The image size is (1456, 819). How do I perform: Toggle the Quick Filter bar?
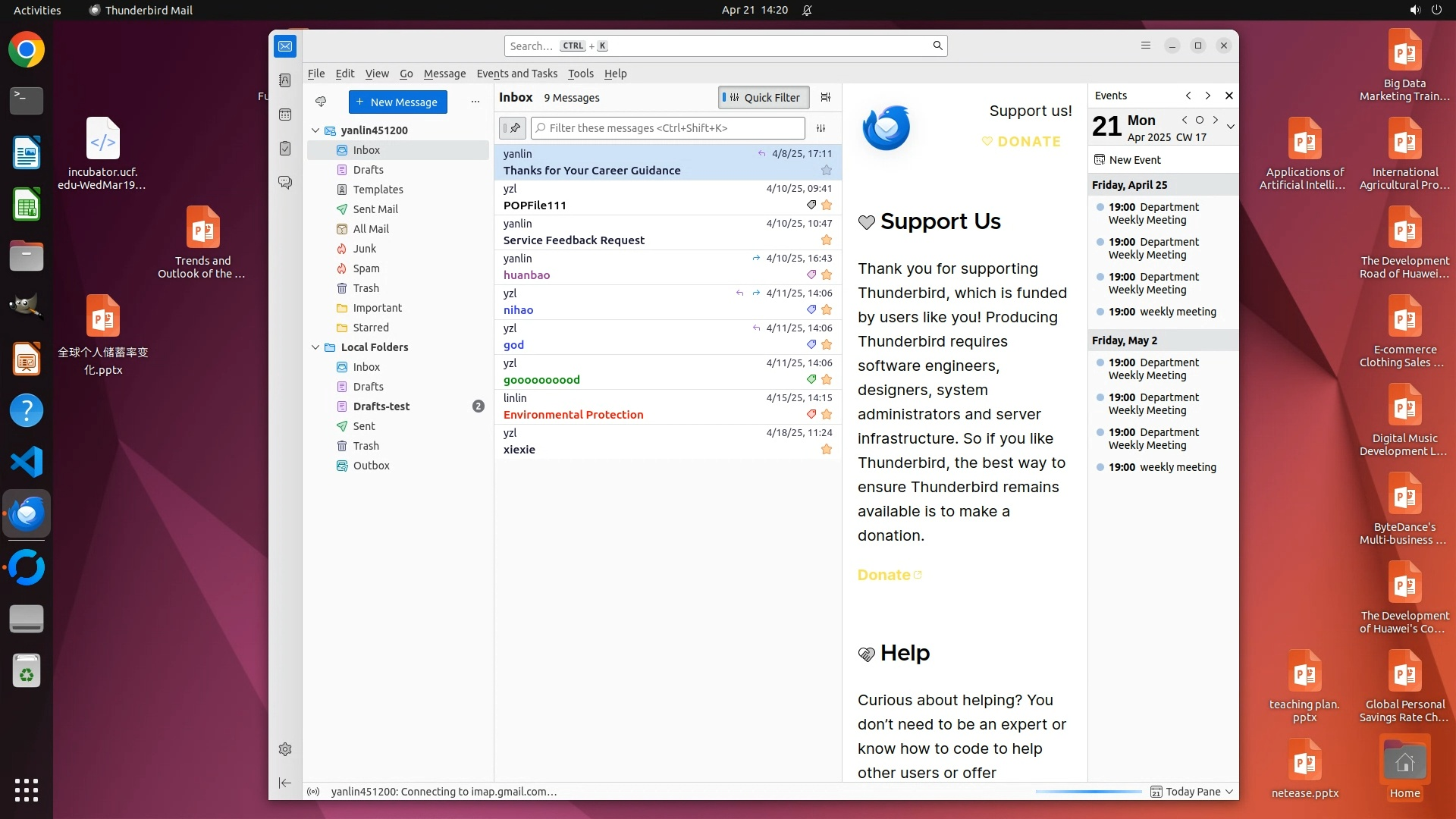763,97
